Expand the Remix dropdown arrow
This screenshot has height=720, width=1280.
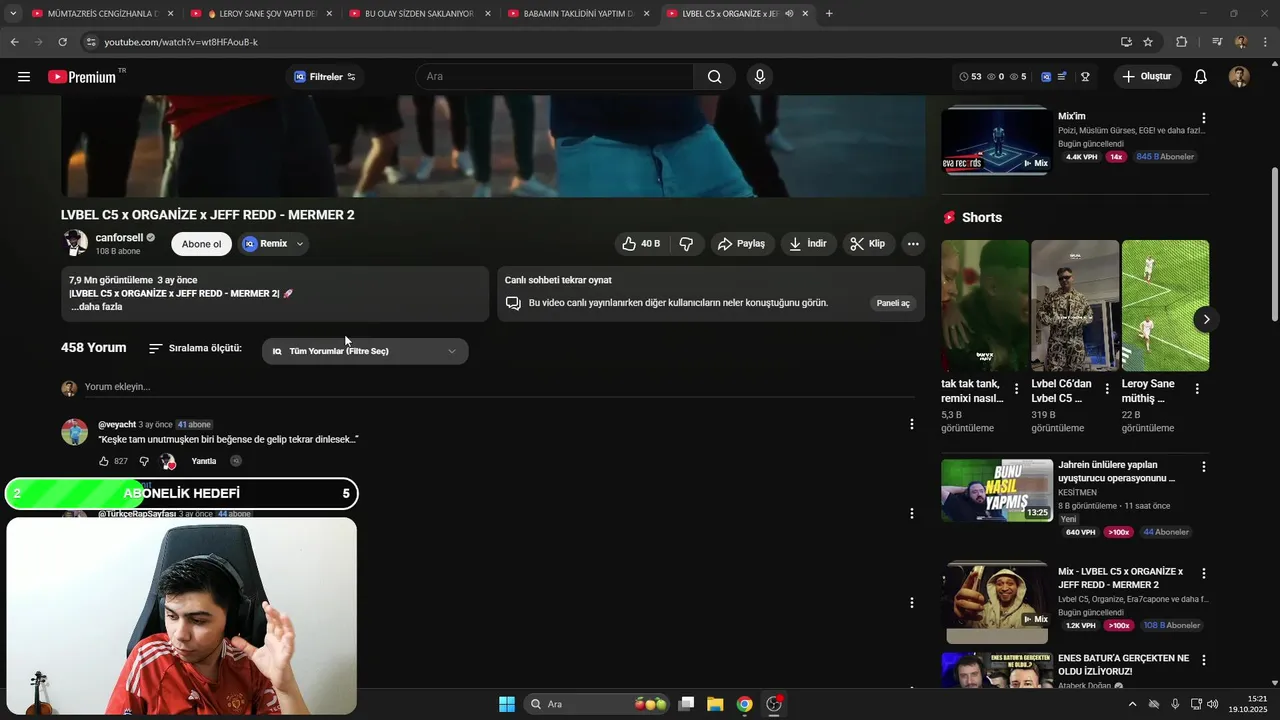click(x=299, y=244)
